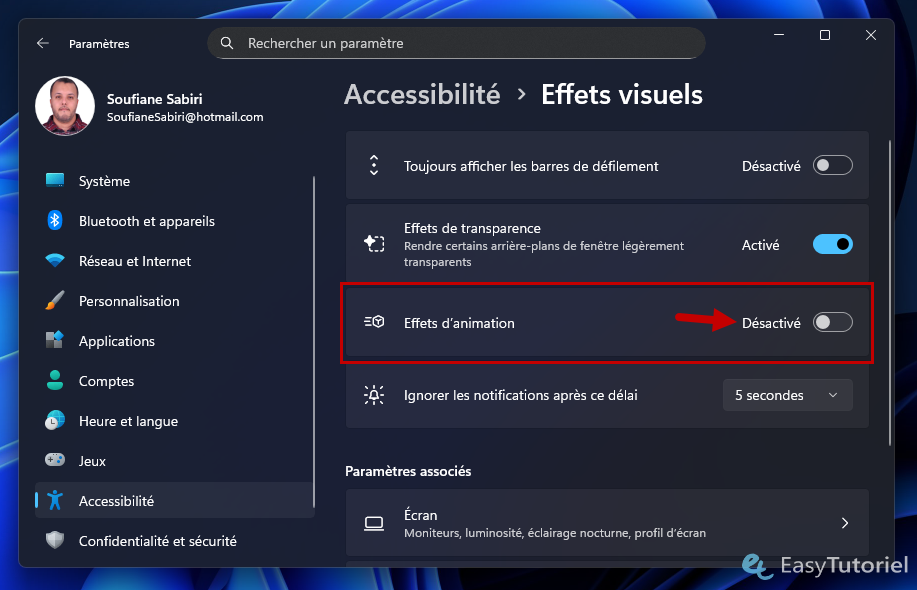This screenshot has height=590, width=917.
Task: Disable the Effets de transparence switch
Action: click(x=832, y=244)
